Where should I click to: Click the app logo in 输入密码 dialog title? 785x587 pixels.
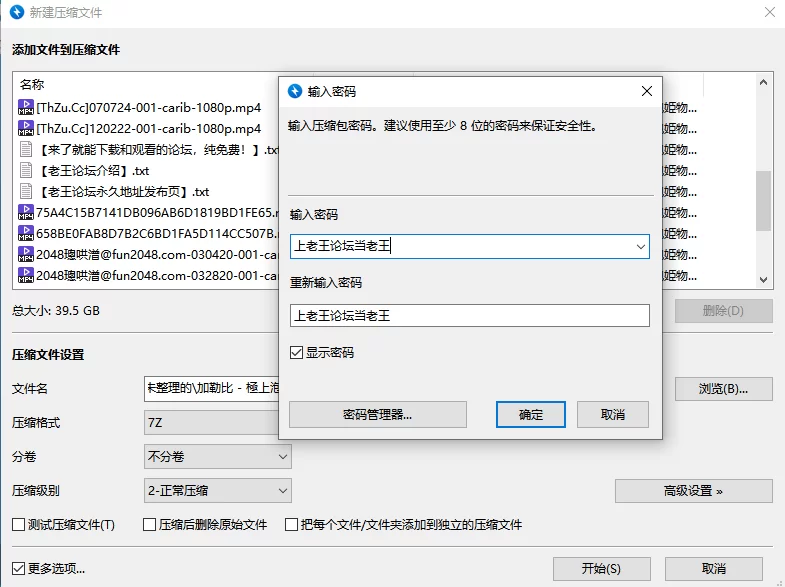click(x=295, y=91)
